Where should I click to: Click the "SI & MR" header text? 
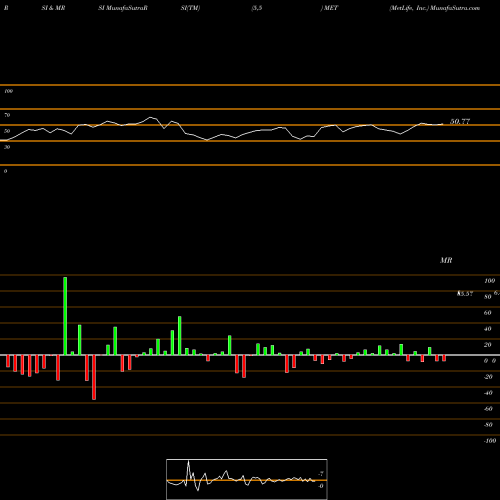click(53, 8)
